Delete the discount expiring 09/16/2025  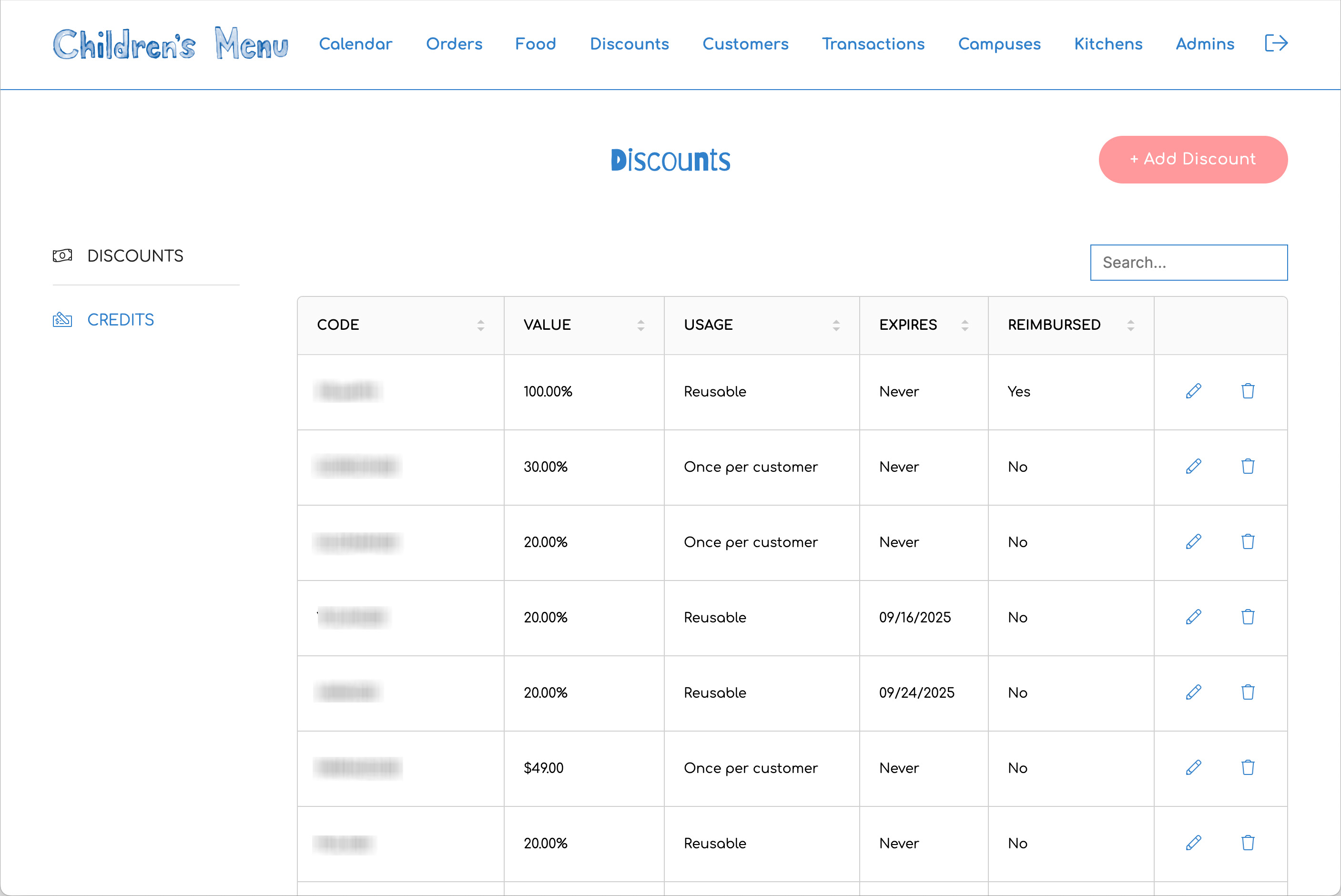1248,617
